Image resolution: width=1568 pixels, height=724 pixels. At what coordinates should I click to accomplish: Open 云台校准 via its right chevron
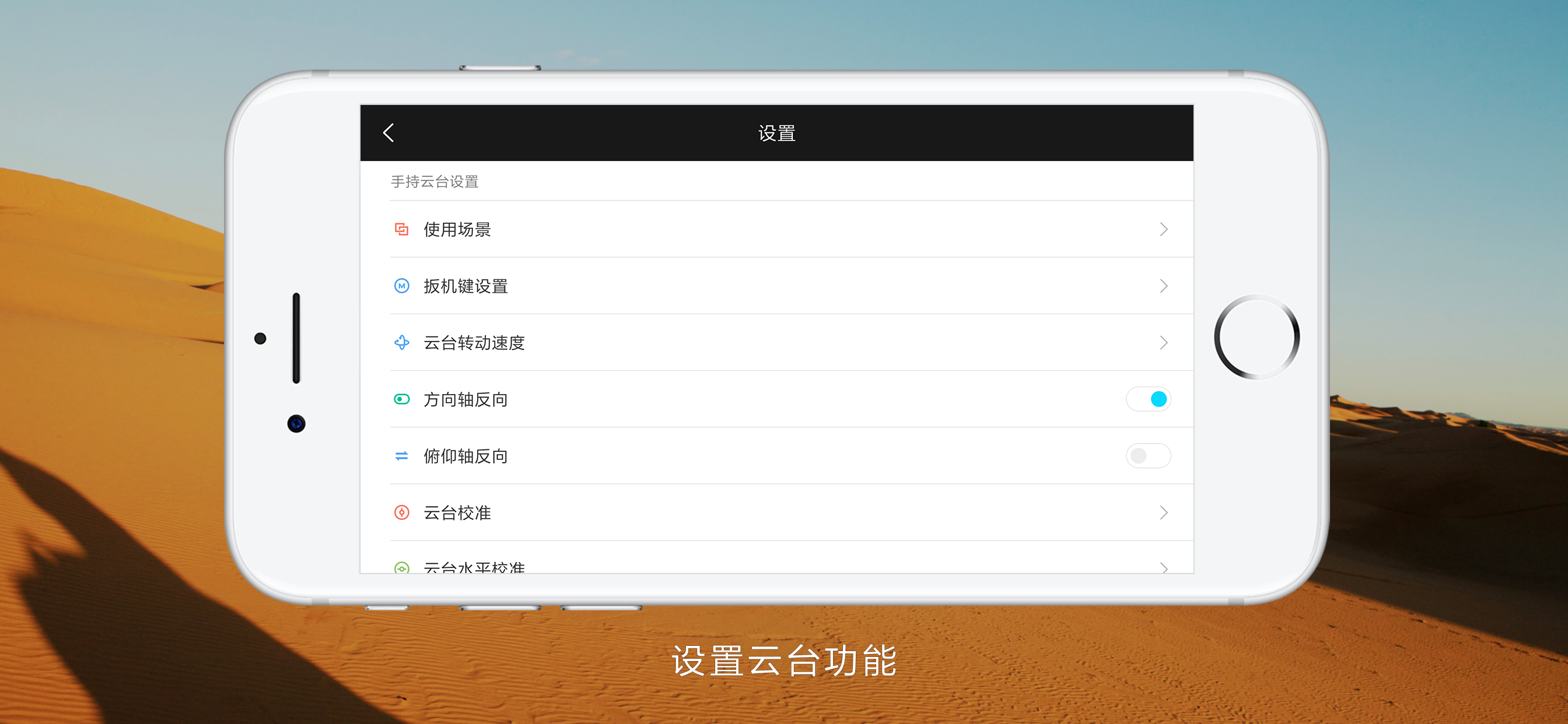click(x=1163, y=512)
